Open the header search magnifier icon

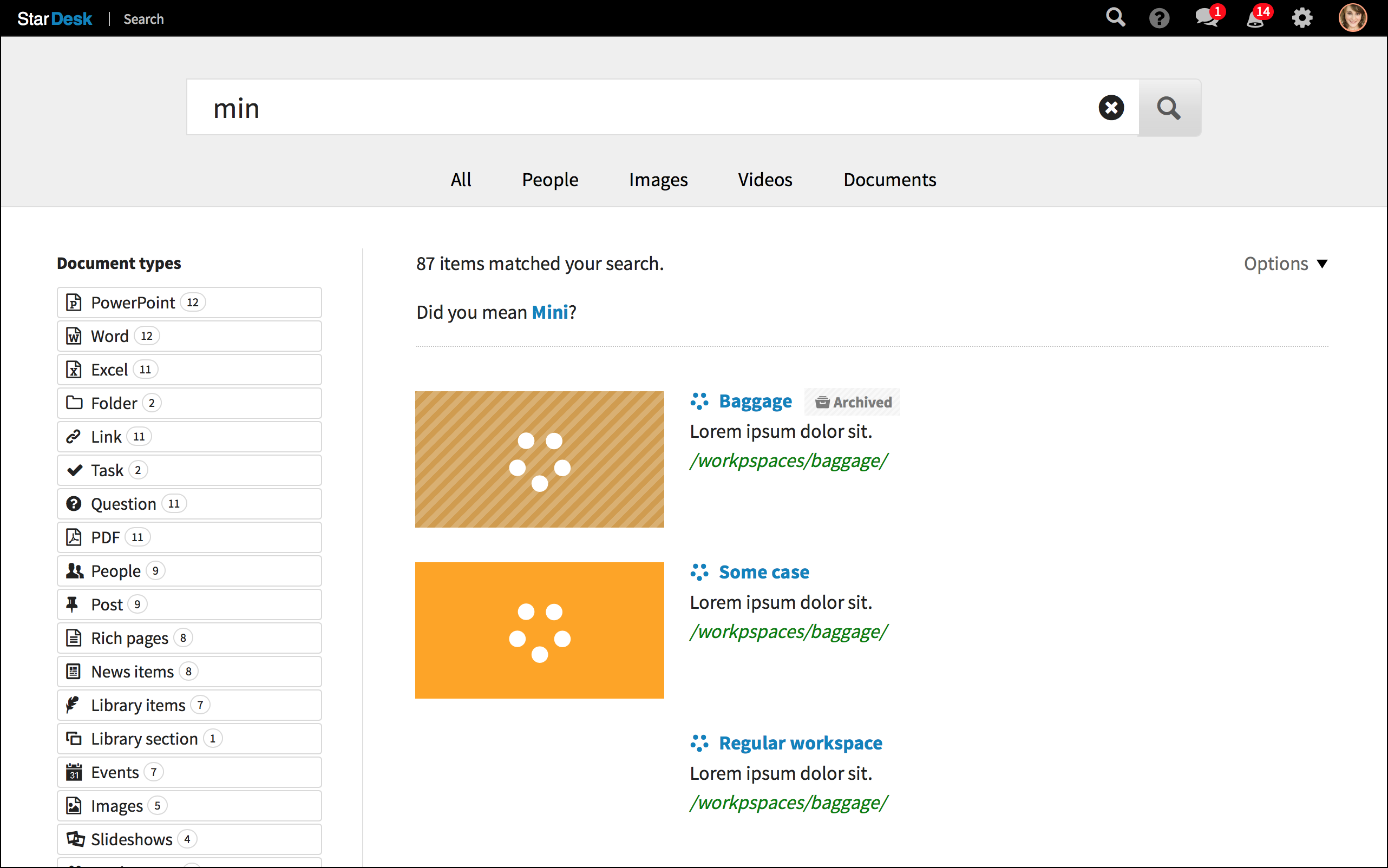click(x=1115, y=18)
